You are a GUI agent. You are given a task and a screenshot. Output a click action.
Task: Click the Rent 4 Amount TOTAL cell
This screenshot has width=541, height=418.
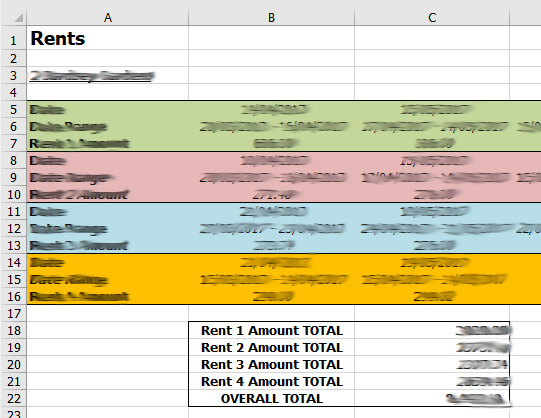point(272,381)
